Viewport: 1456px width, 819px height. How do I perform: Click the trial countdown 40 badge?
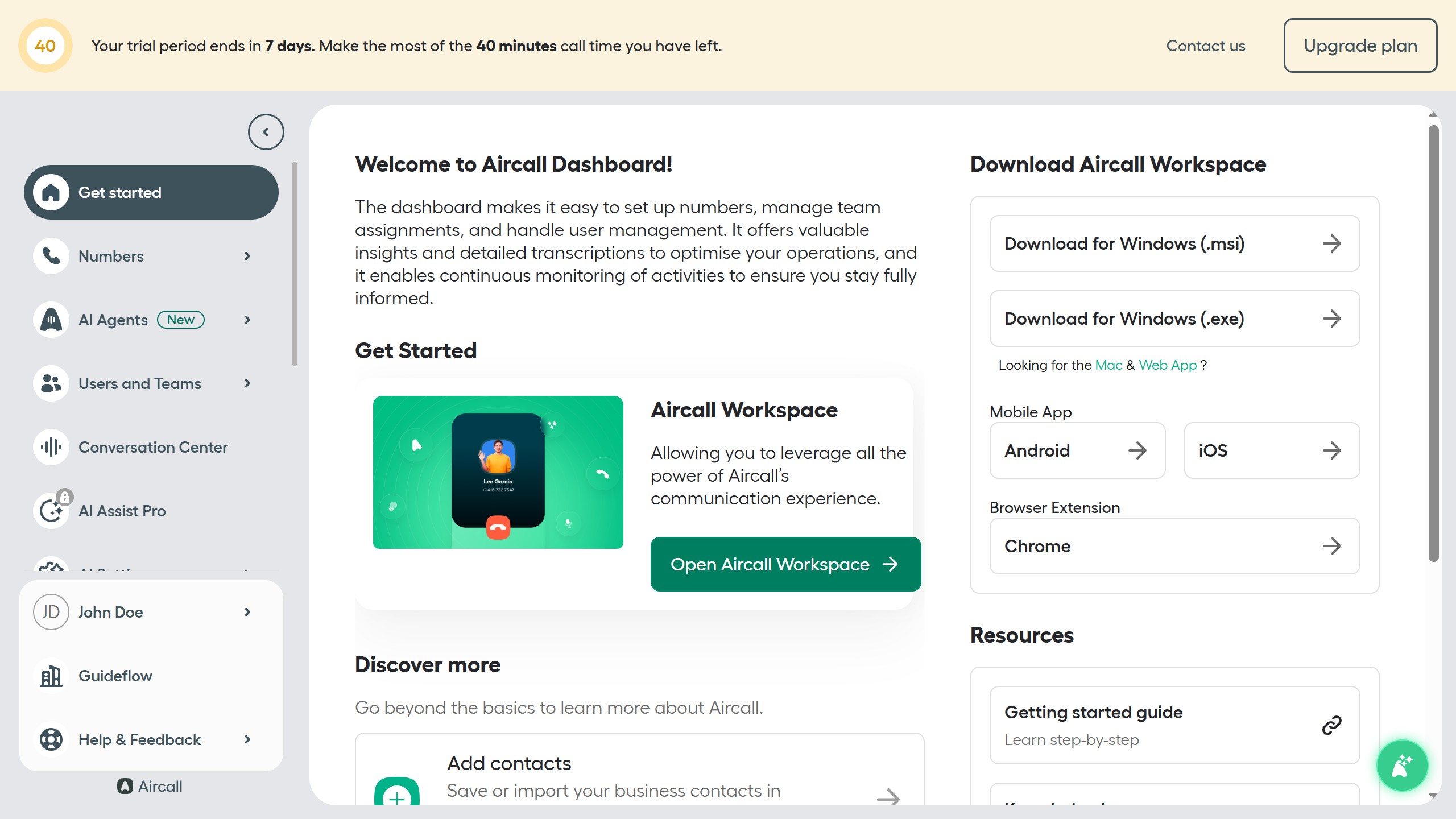tap(45, 45)
